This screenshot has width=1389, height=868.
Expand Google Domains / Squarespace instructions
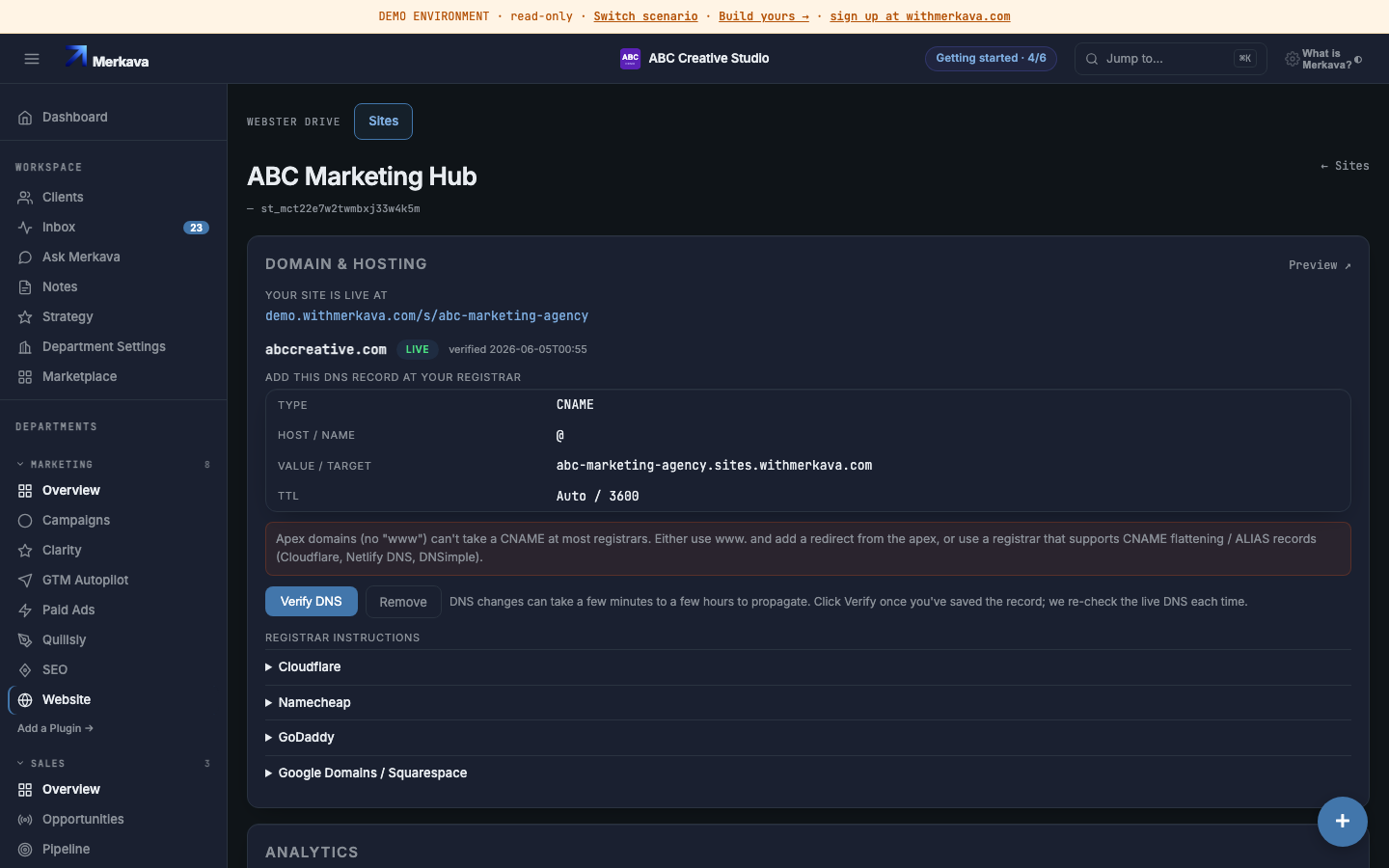click(808, 773)
